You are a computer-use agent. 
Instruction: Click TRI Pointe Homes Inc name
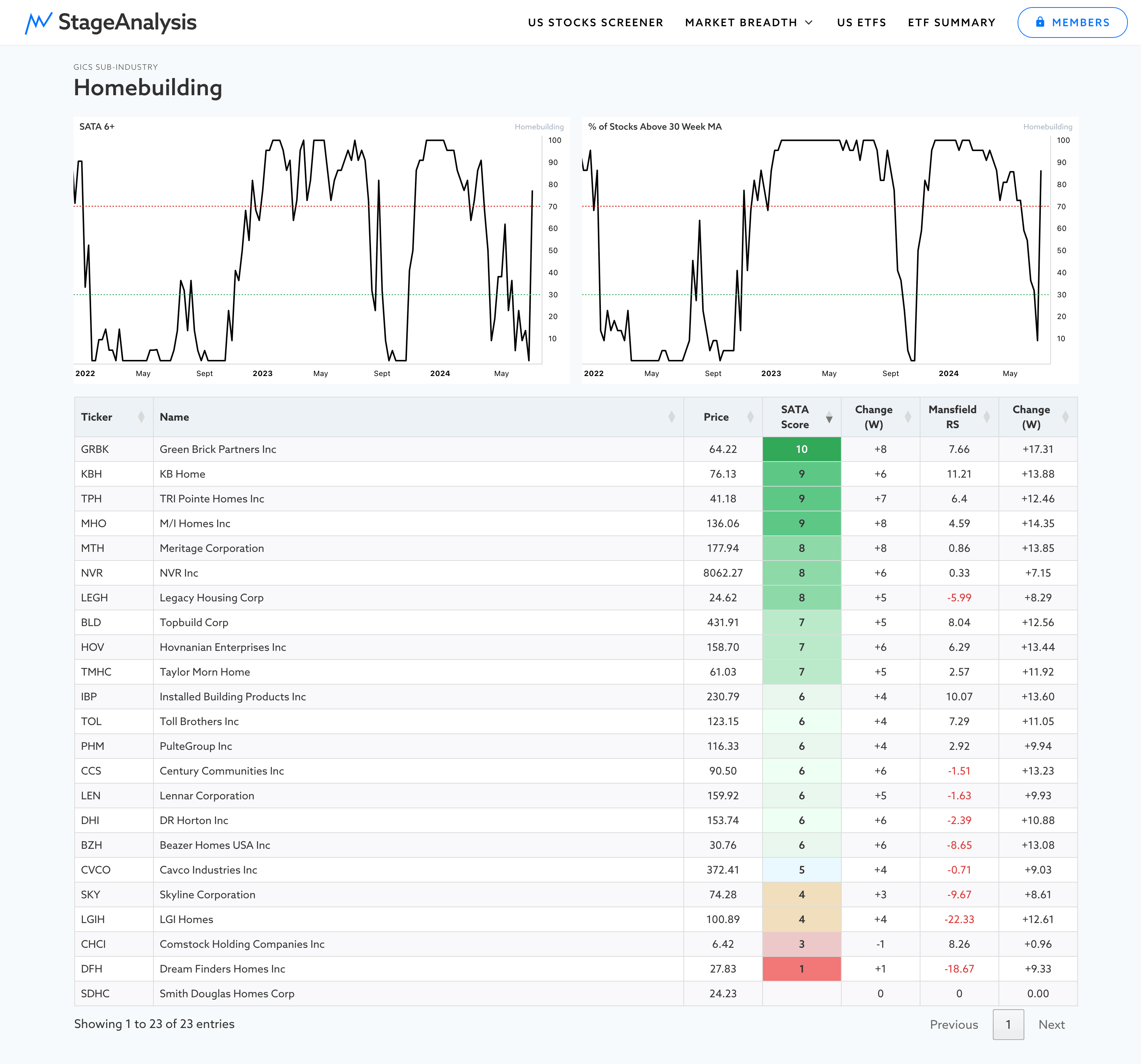(x=212, y=498)
